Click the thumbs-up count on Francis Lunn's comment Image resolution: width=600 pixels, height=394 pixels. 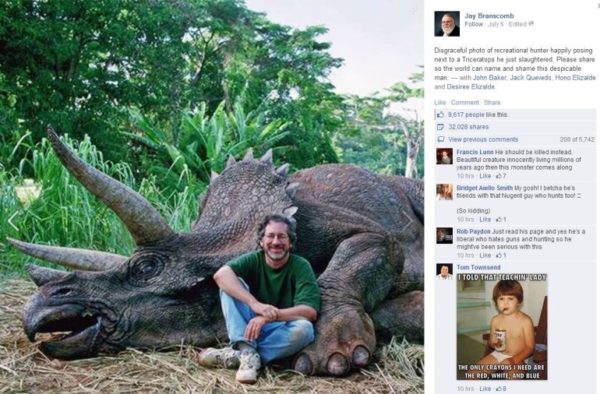tap(501, 176)
